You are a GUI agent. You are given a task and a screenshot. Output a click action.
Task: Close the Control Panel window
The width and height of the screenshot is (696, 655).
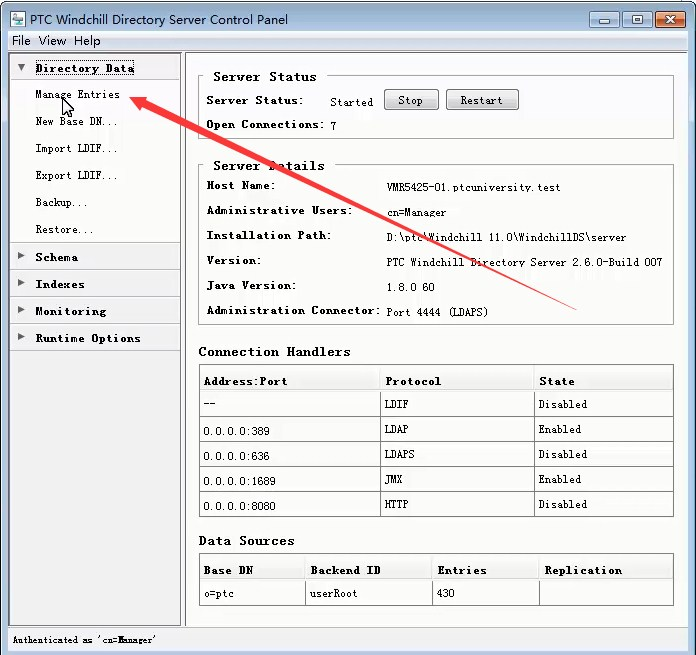670,20
